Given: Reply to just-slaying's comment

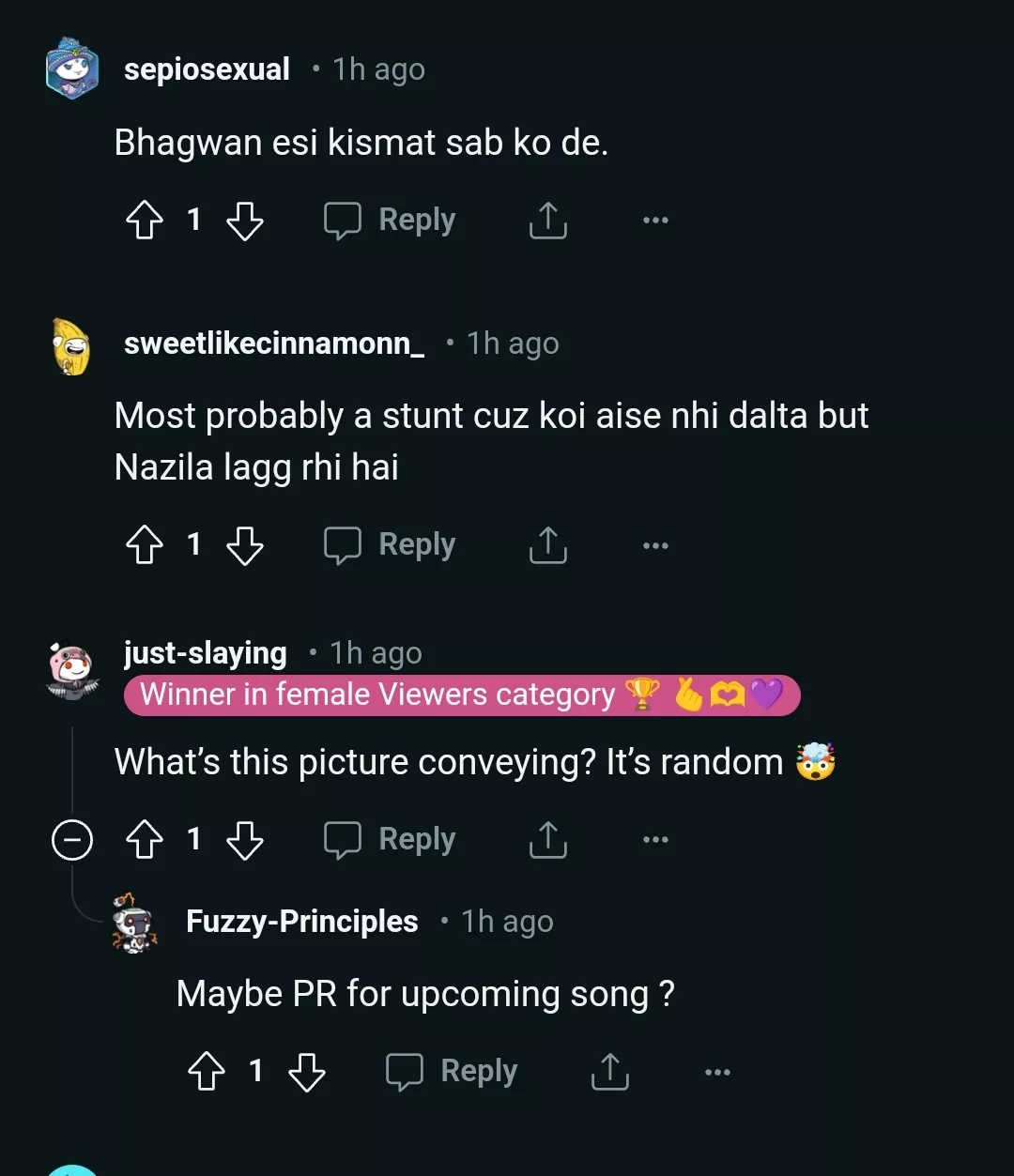Looking at the screenshot, I should pyautogui.click(x=391, y=840).
